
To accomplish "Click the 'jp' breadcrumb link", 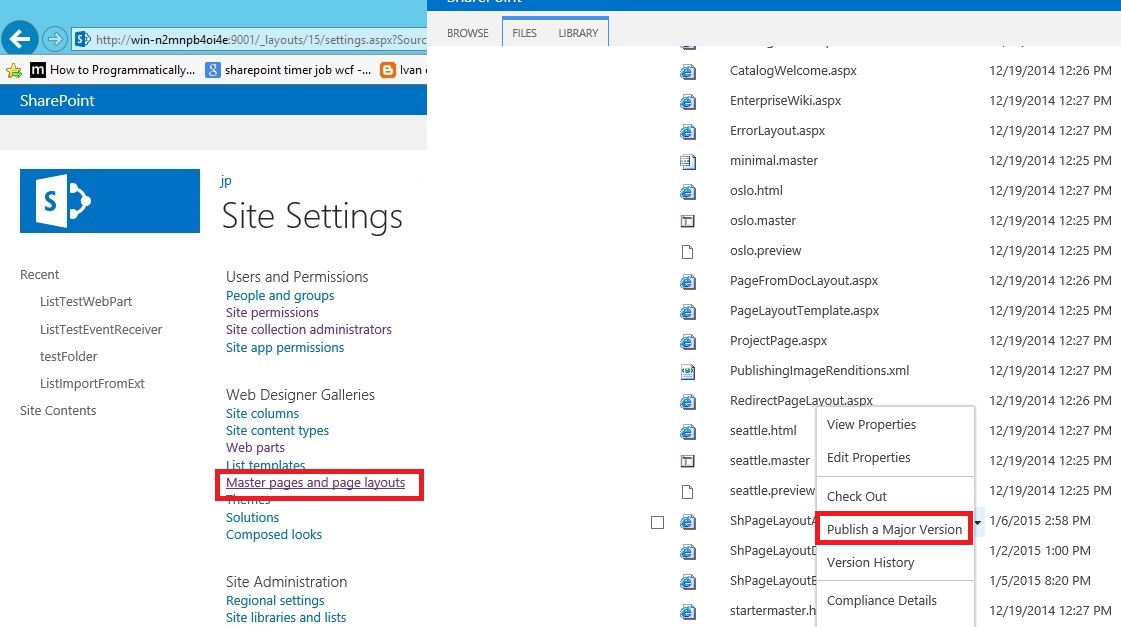I will 226,181.
